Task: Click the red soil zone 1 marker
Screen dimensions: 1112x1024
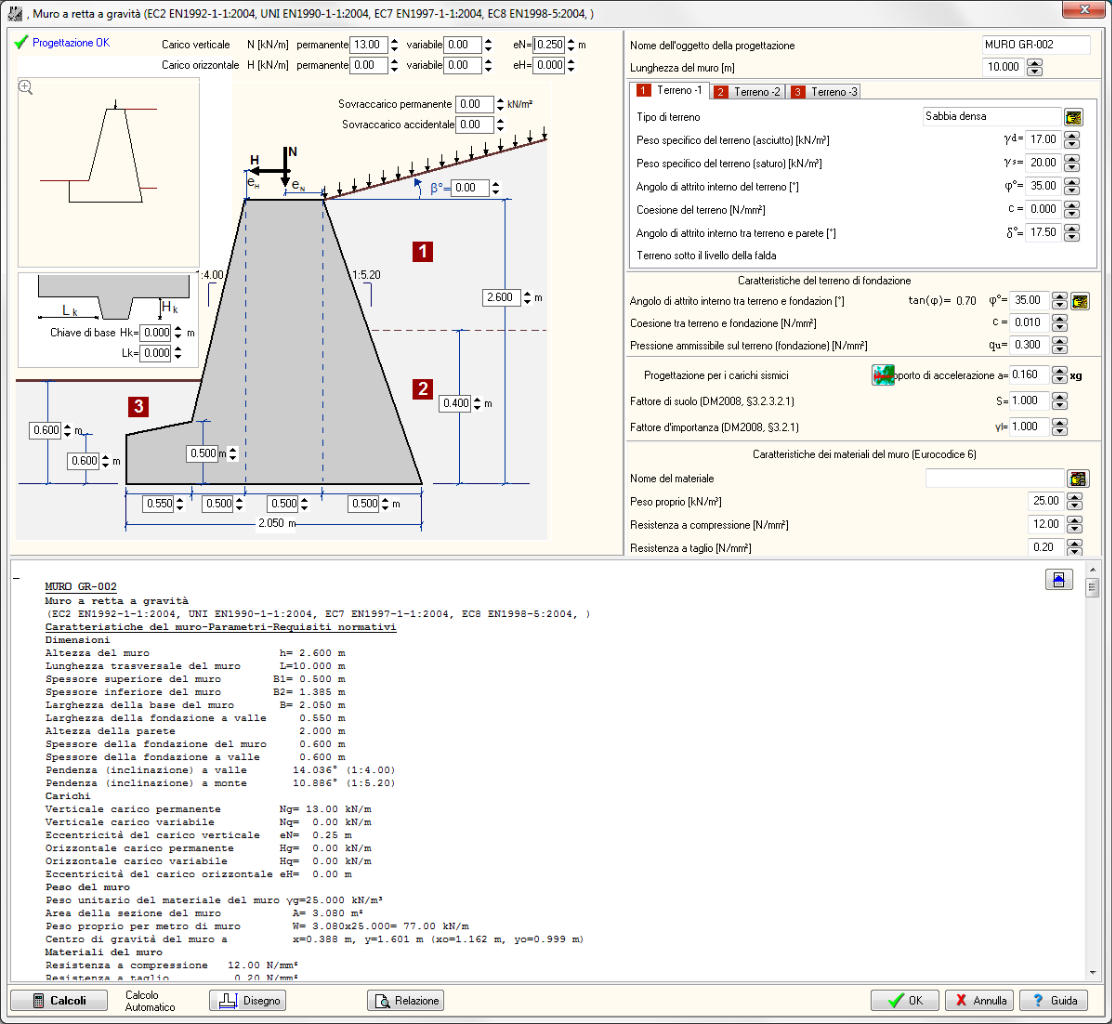Action: click(x=423, y=251)
